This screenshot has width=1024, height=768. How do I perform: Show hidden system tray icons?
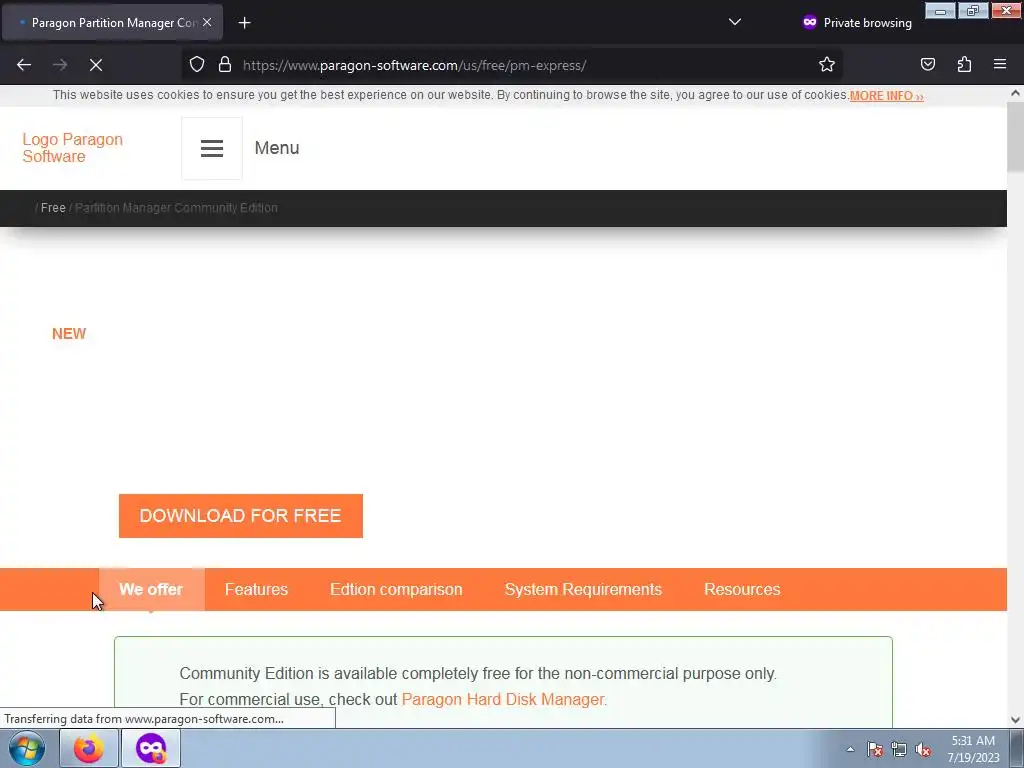point(850,749)
